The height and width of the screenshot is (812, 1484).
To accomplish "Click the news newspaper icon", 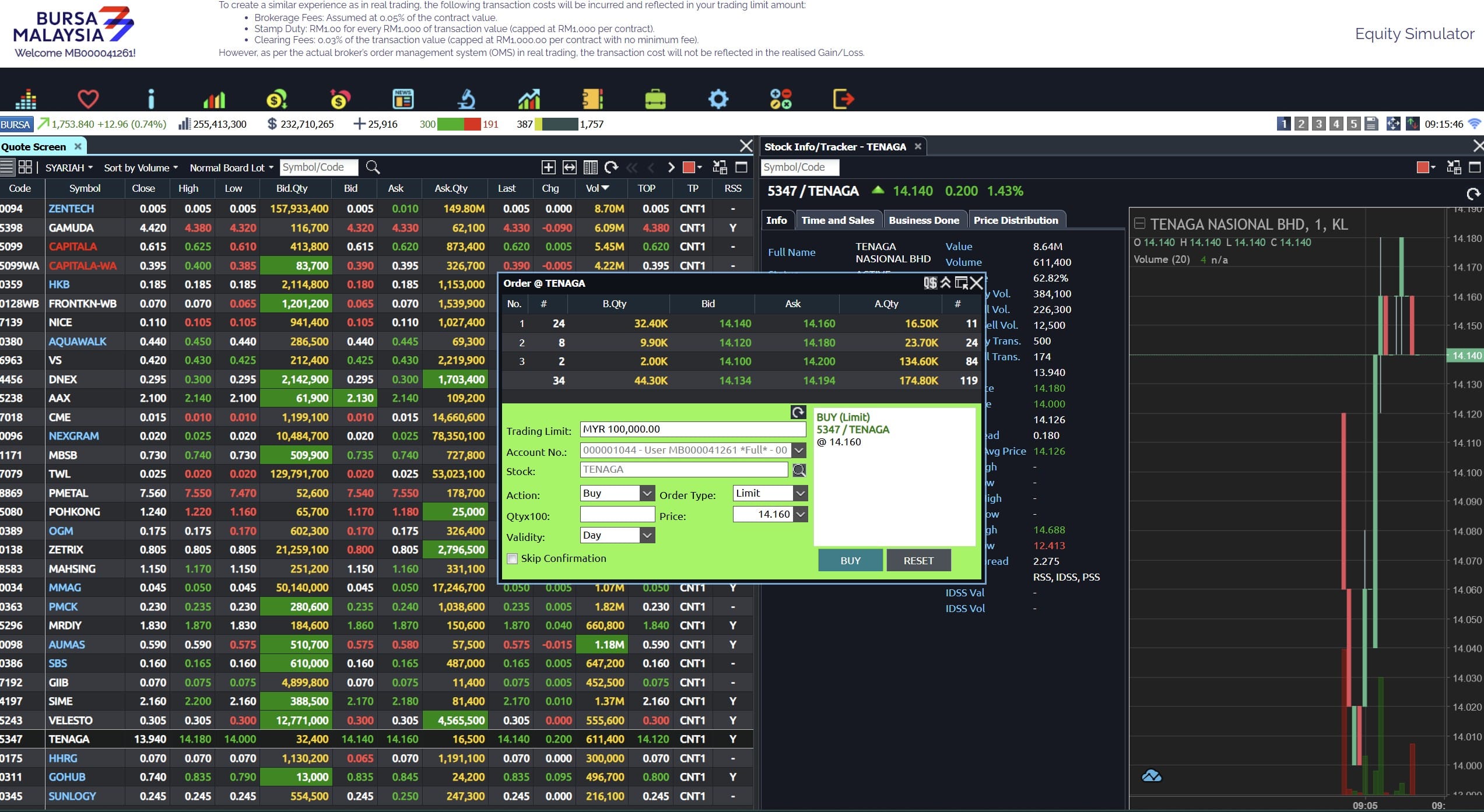I will [403, 99].
